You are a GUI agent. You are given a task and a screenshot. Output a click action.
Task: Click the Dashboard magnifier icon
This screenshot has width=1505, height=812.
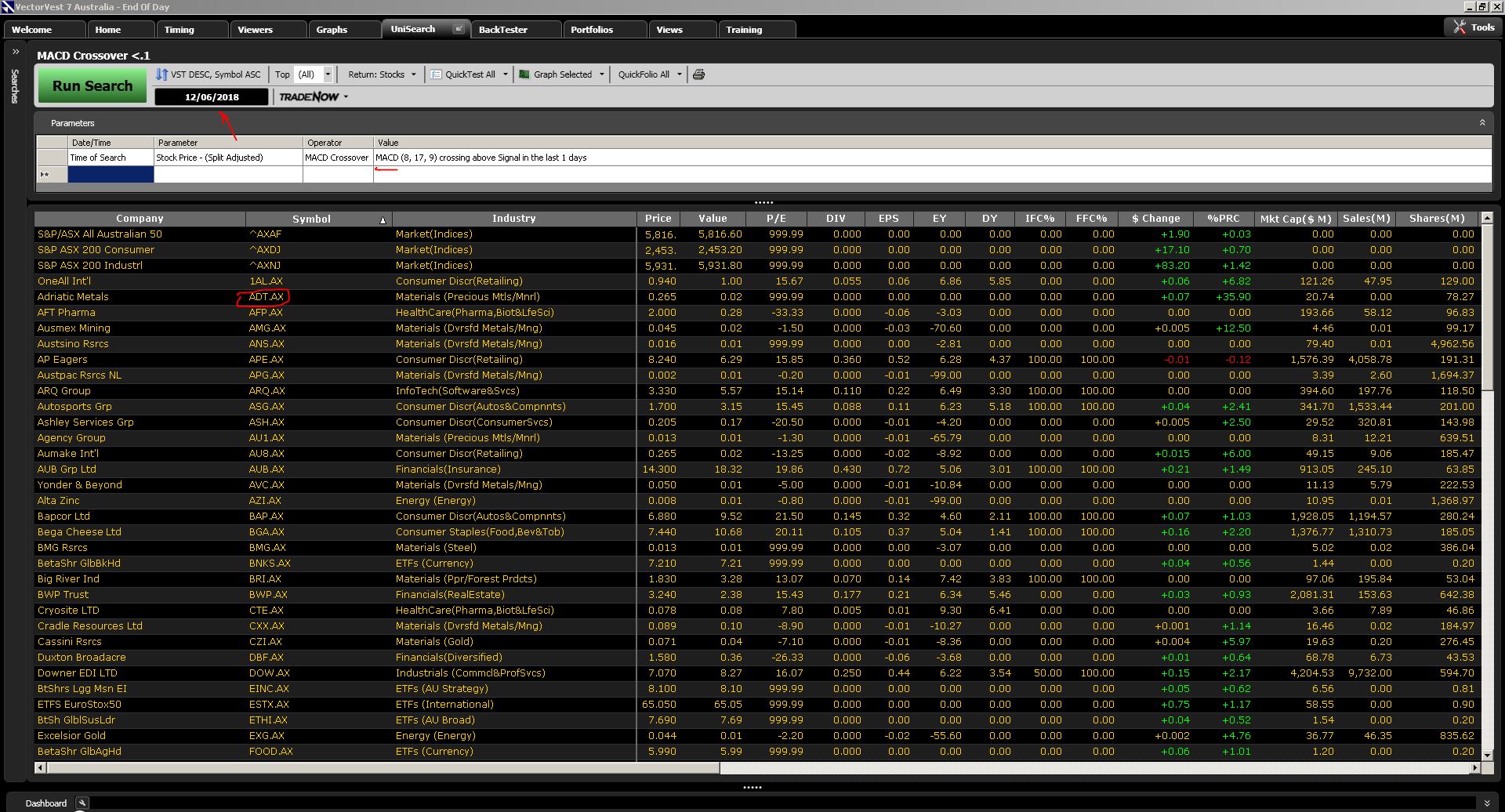coord(82,803)
